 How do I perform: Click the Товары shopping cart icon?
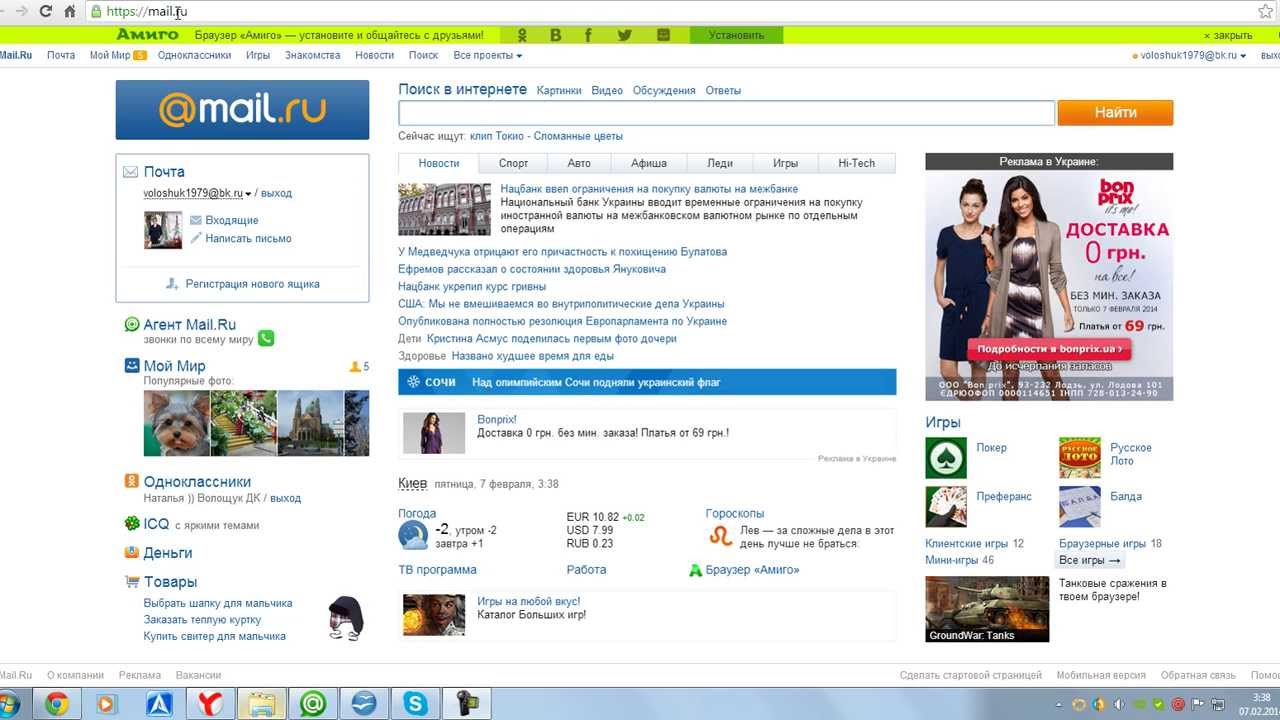click(131, 581)
